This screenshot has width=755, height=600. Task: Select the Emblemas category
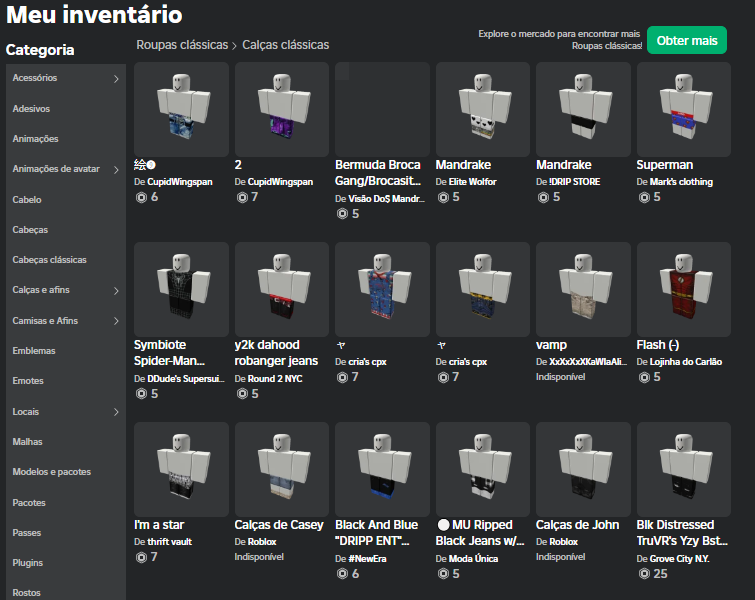click(x=34, y=351)
